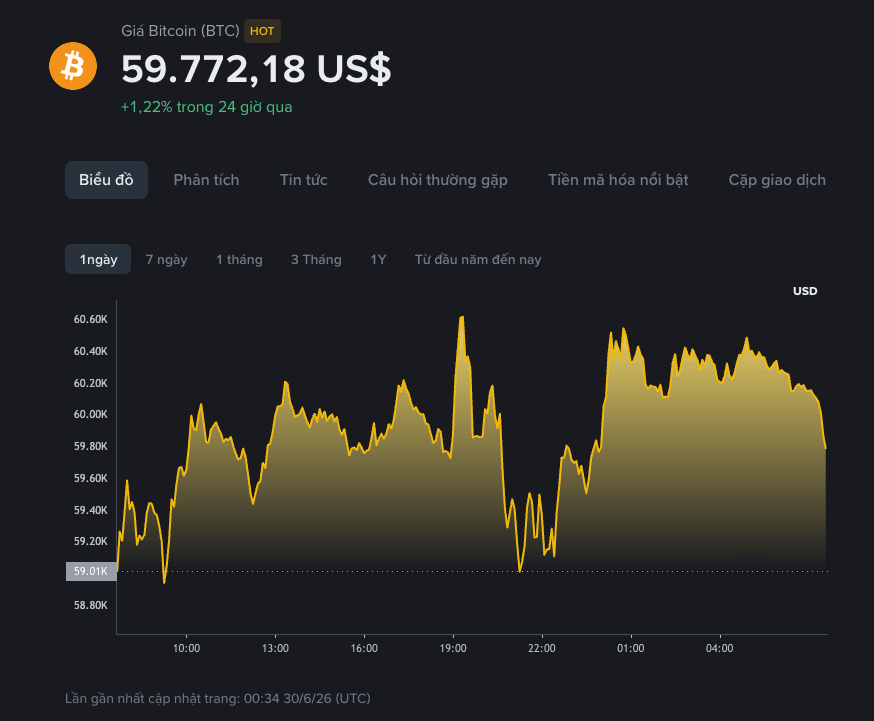Click the 60.20K y-axis label
The width and height of the screenshot is (874, 721).
[x=90, y=383]
